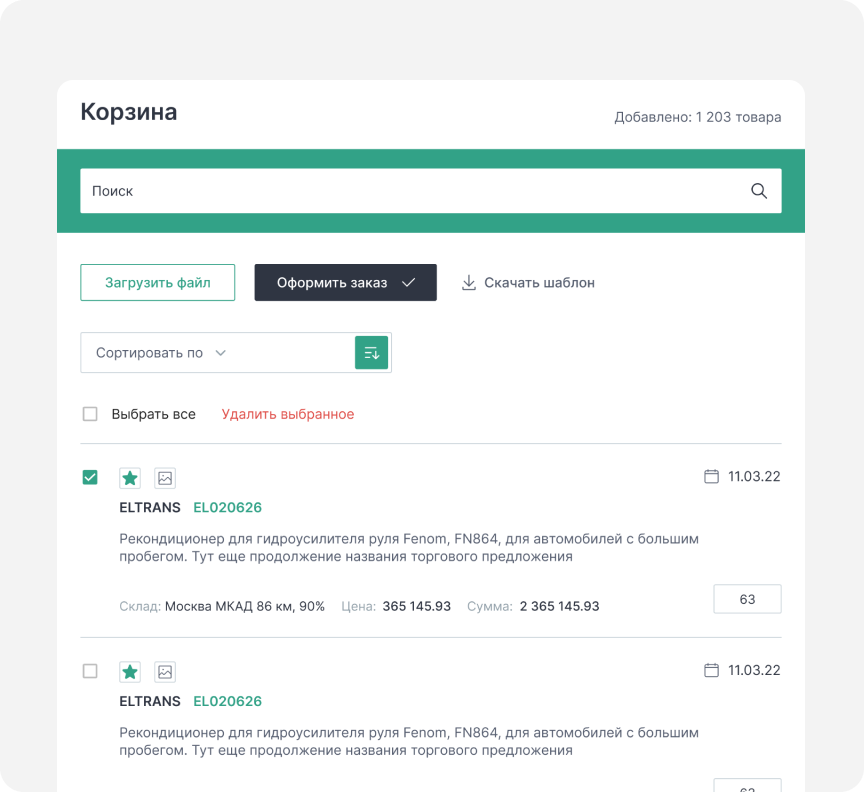Click 'Загрузить файл' button
The image size is (864, 792).
(x=158, y=283)
